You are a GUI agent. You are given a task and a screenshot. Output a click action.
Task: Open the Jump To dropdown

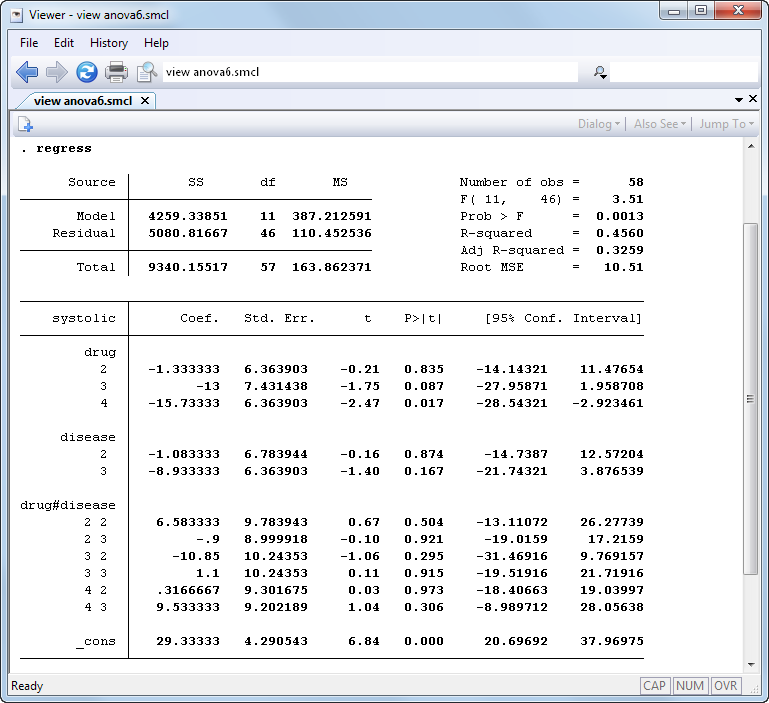pyautogui.click(x=726, y=124)
